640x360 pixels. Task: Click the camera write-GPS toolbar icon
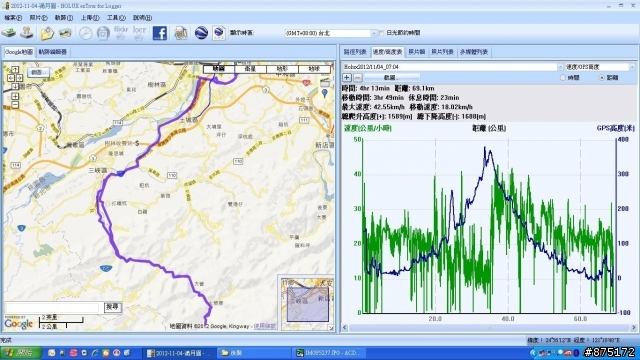point(103,33)
